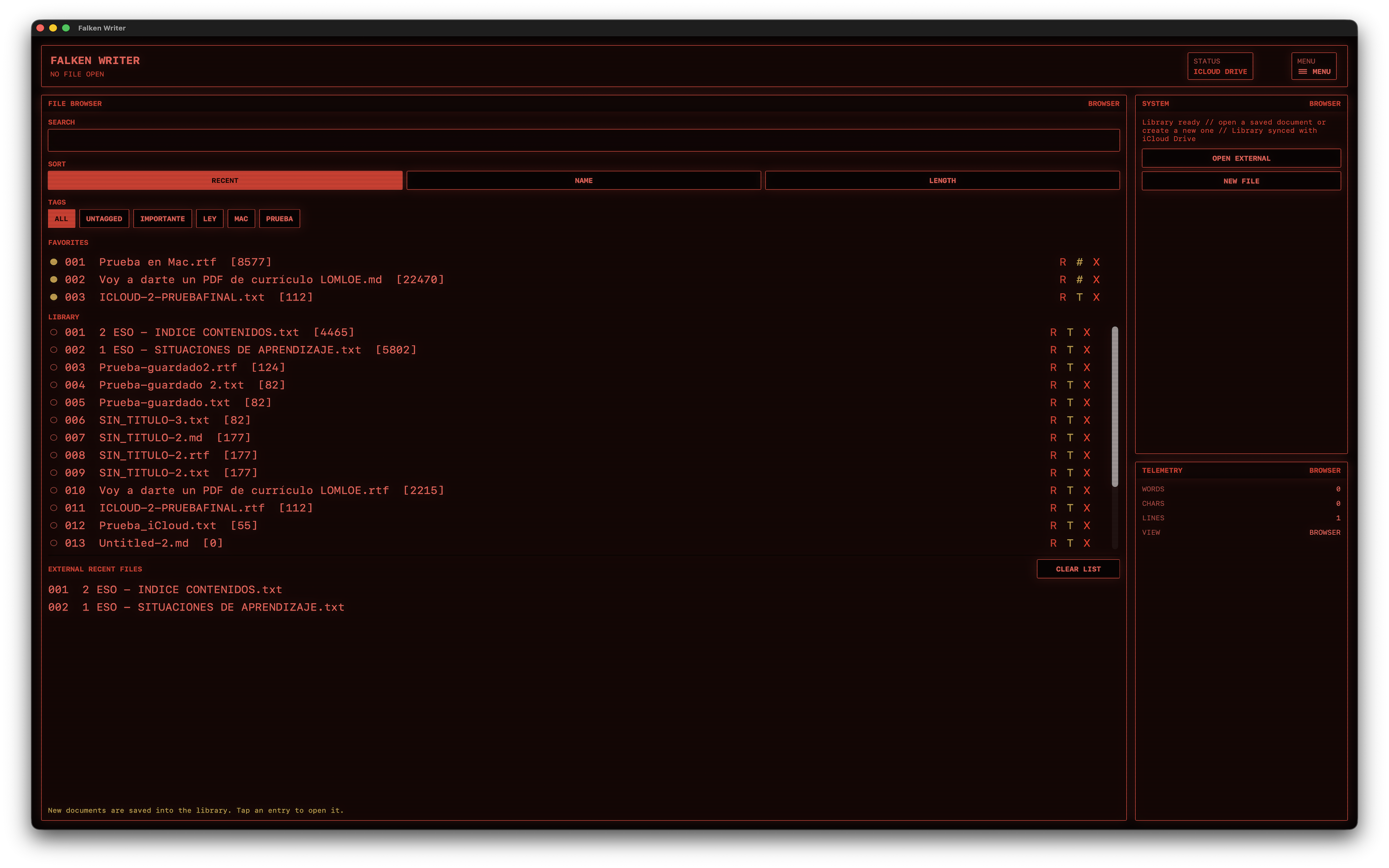The height and width of the screenshot is (868, 1389).
Task: Sort files by Name
Action: pos(583,180)
